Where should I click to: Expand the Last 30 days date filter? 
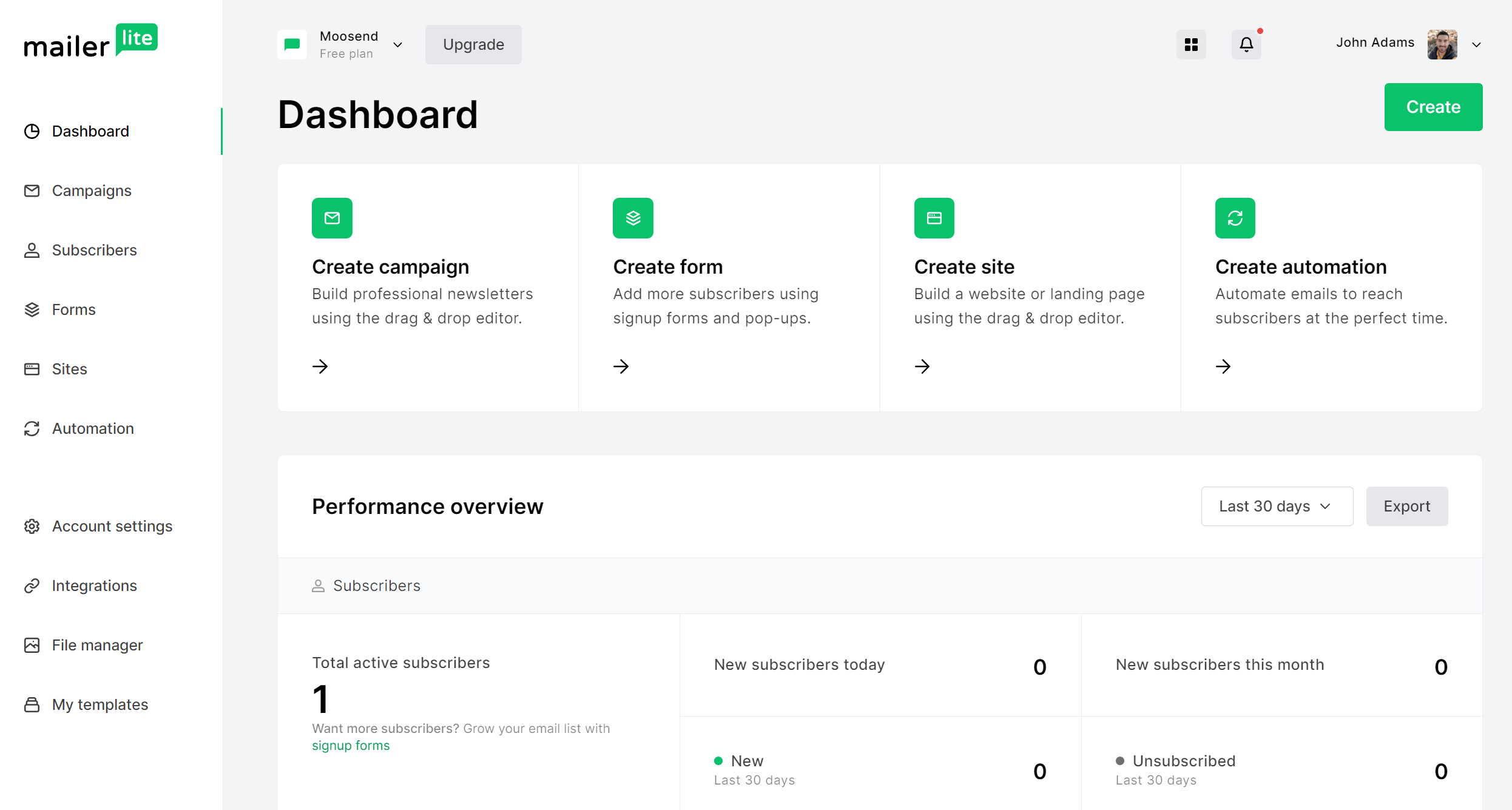pos(1275,506)
